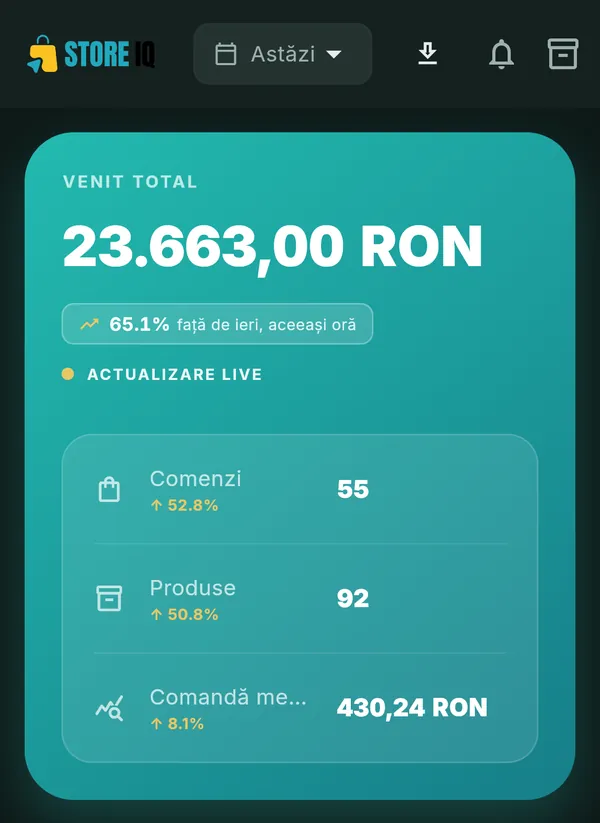Select the orders count 55
The image size is (600, 823).
353,489
